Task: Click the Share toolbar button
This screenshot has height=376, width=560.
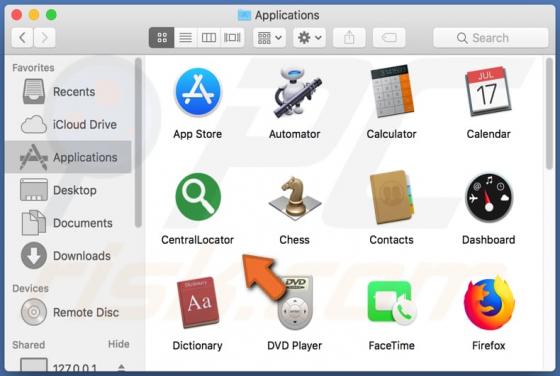Action: [x=349, y=37]
